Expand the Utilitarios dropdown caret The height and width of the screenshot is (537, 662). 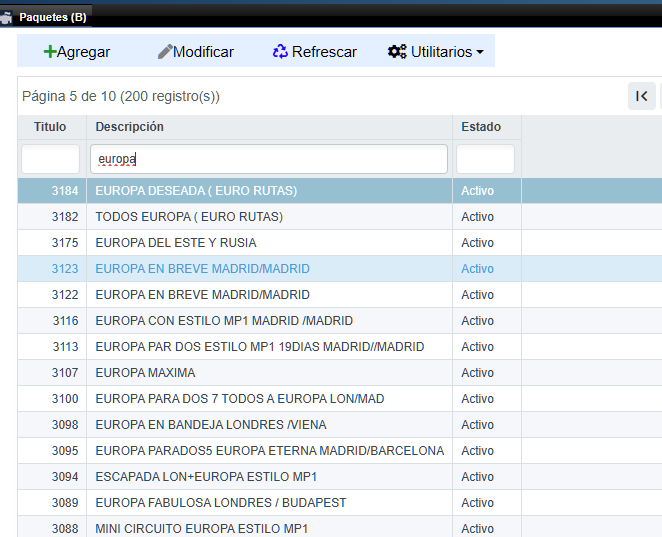coord(480,53)
